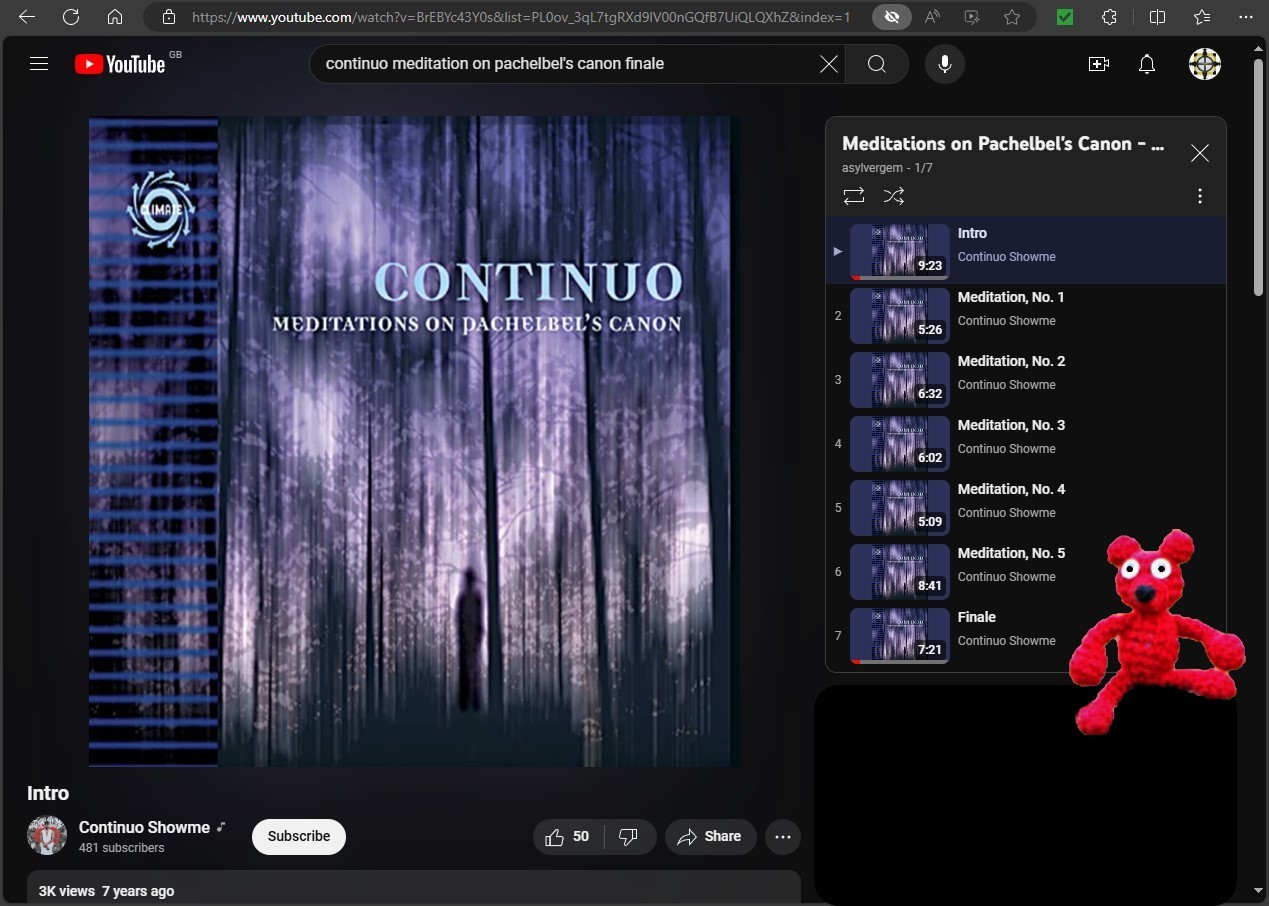The height and width of the screenshot is (906, 1269).
Task: View site info via padlock icon
Action: point(169,17)
